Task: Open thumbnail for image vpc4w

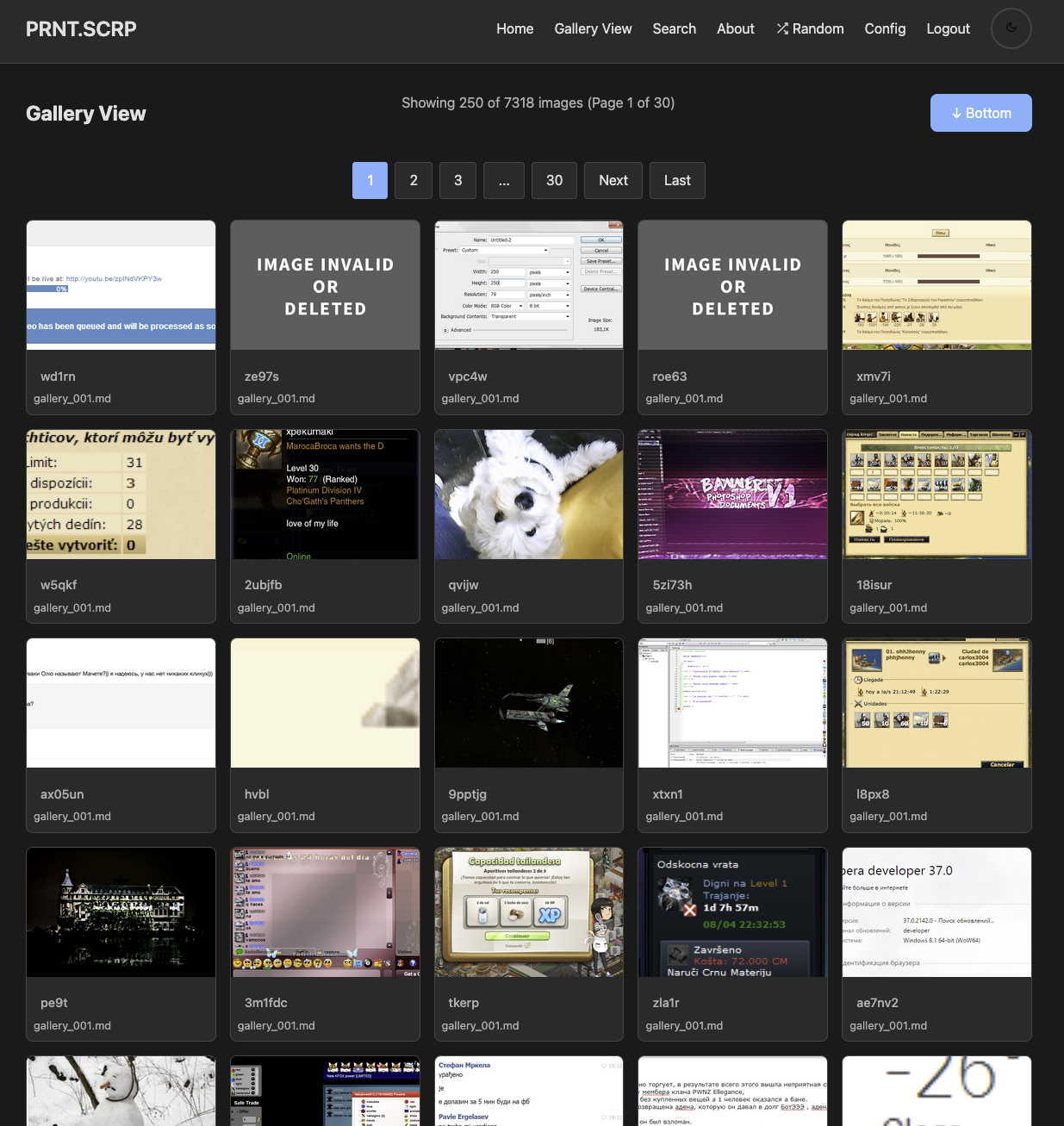Action: (529, 285)
